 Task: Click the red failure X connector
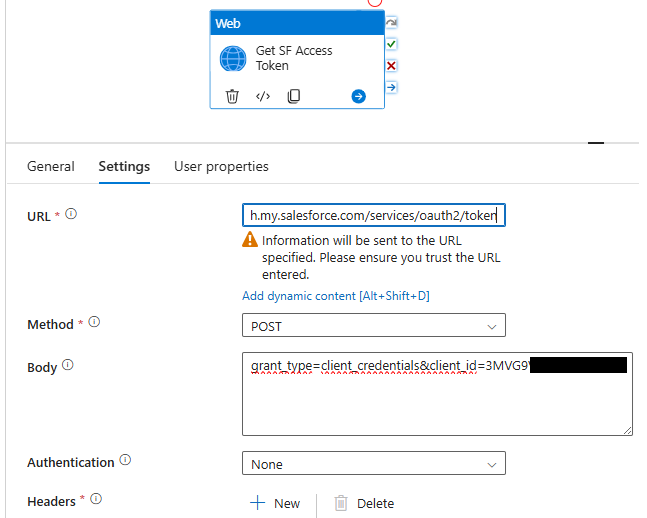click(x=392, y=66)
